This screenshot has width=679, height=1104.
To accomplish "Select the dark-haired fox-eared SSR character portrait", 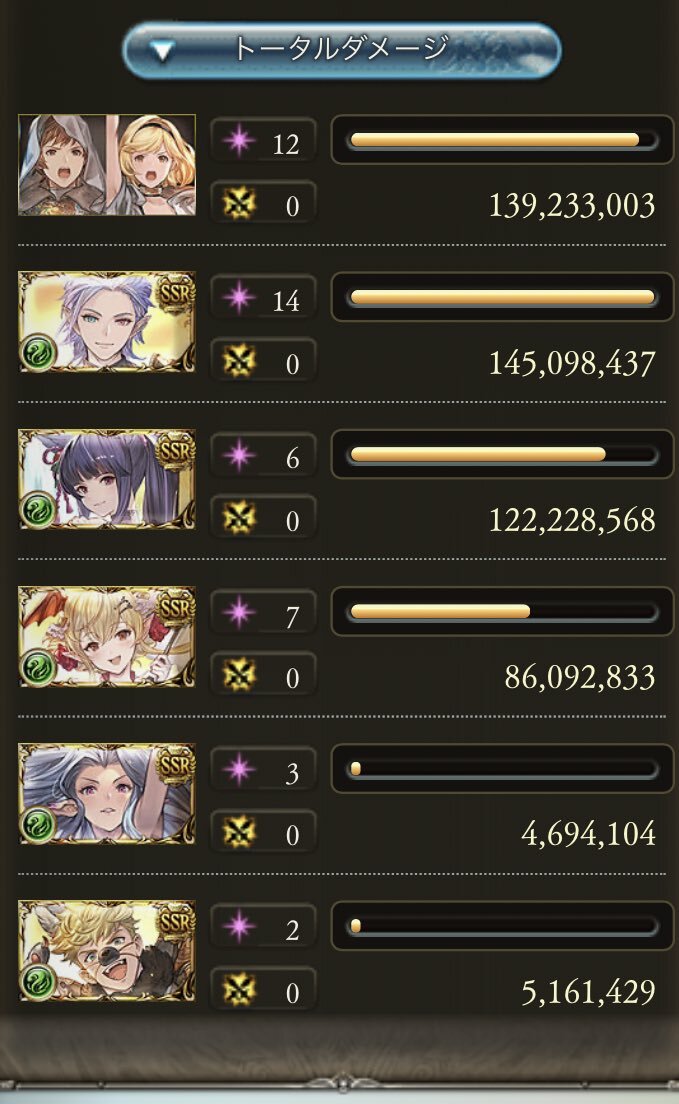I will [x=107, y=479].
